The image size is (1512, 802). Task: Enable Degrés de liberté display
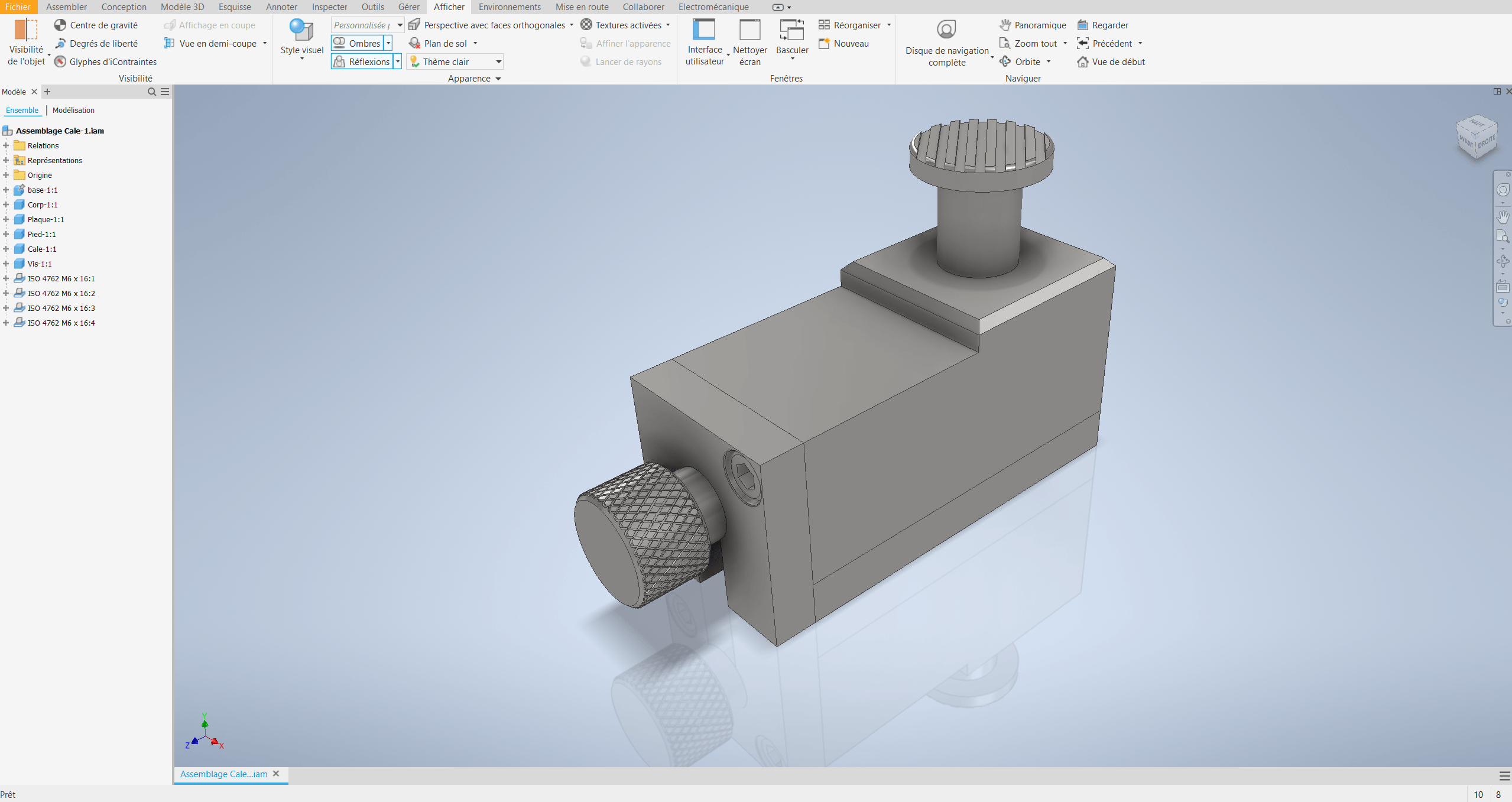96,43
